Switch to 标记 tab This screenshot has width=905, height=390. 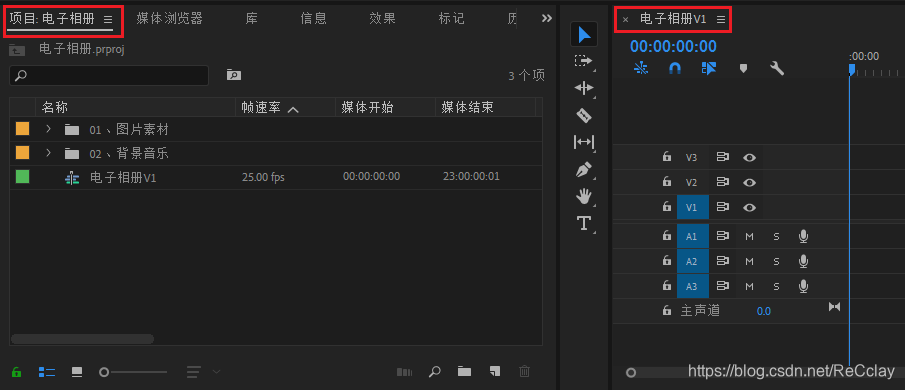pyautogui.click(x=451, y=18)
